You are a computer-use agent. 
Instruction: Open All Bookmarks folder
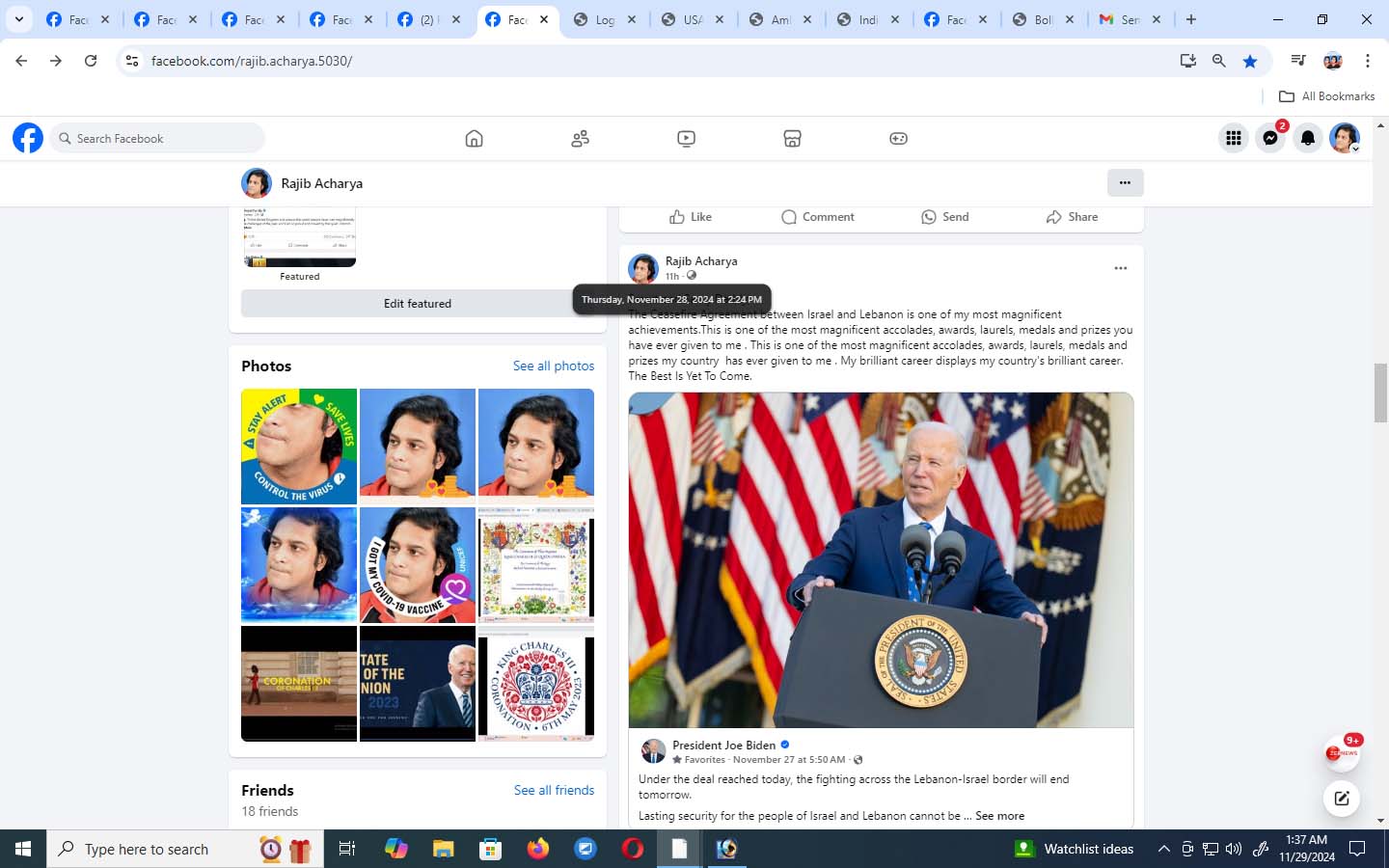click(1326, 96)
